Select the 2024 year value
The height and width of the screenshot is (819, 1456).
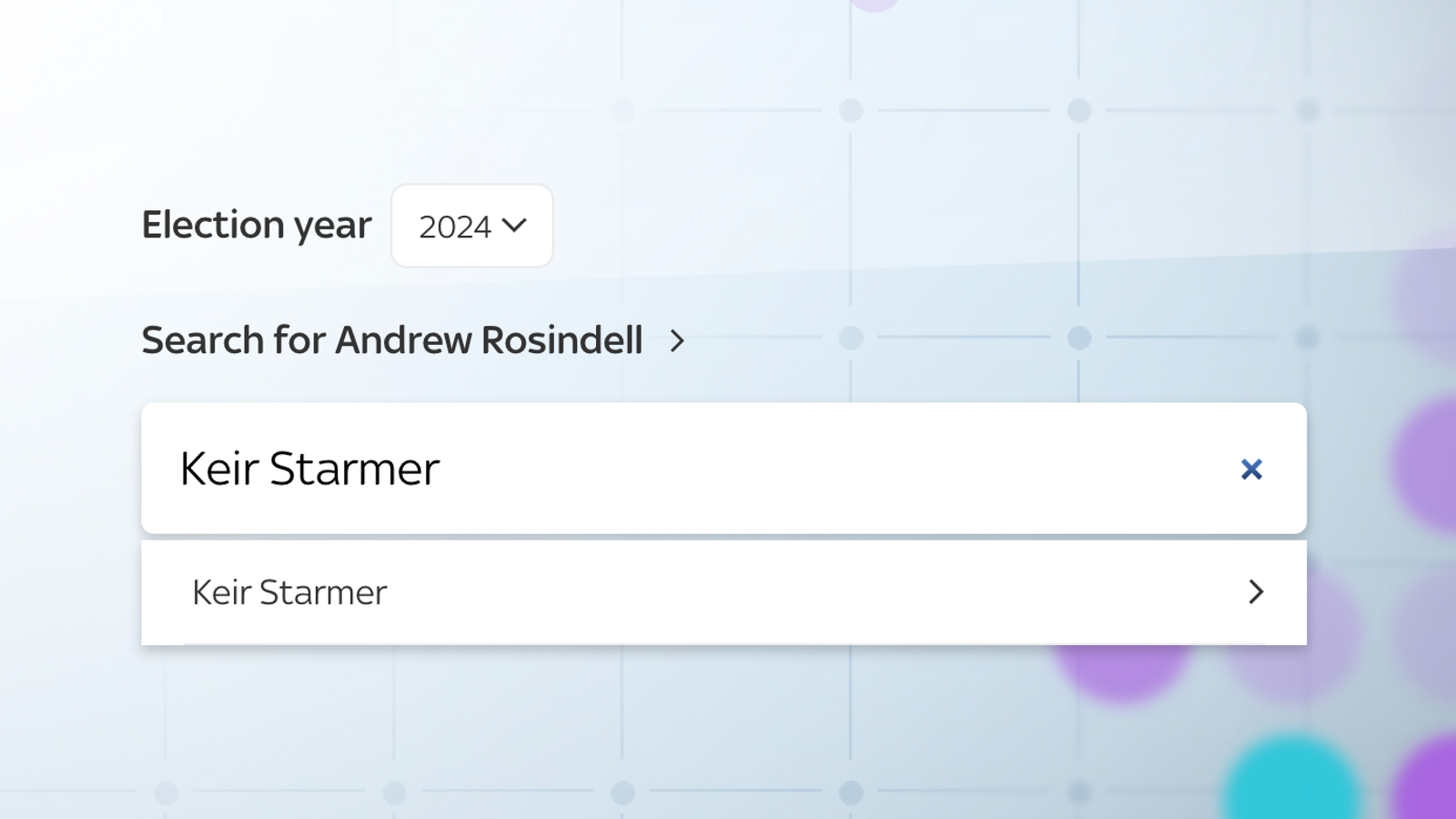(454, 227)
